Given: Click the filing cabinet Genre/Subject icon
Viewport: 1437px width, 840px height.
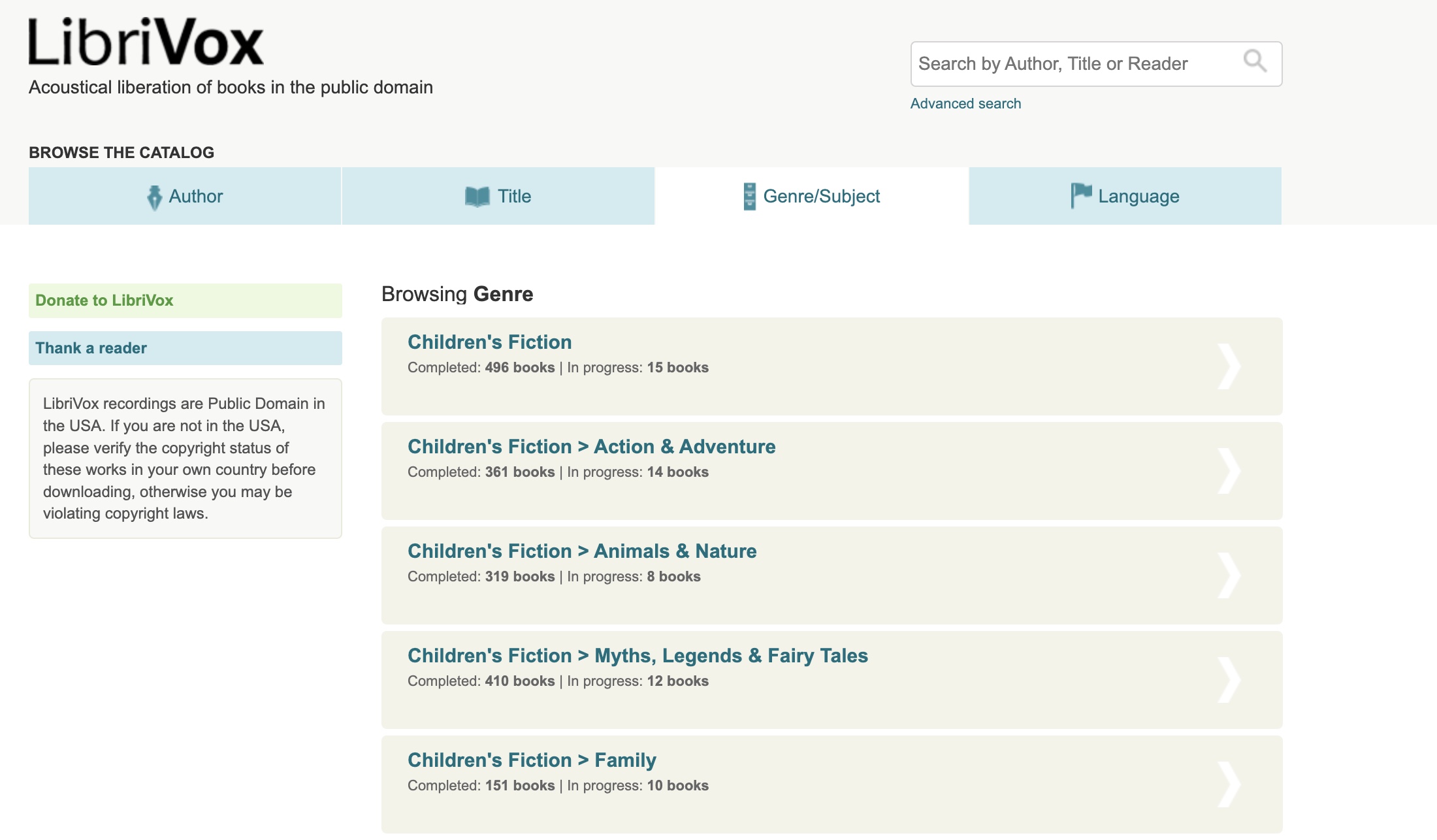Looking at the screenshot, I should pos(749,197).
